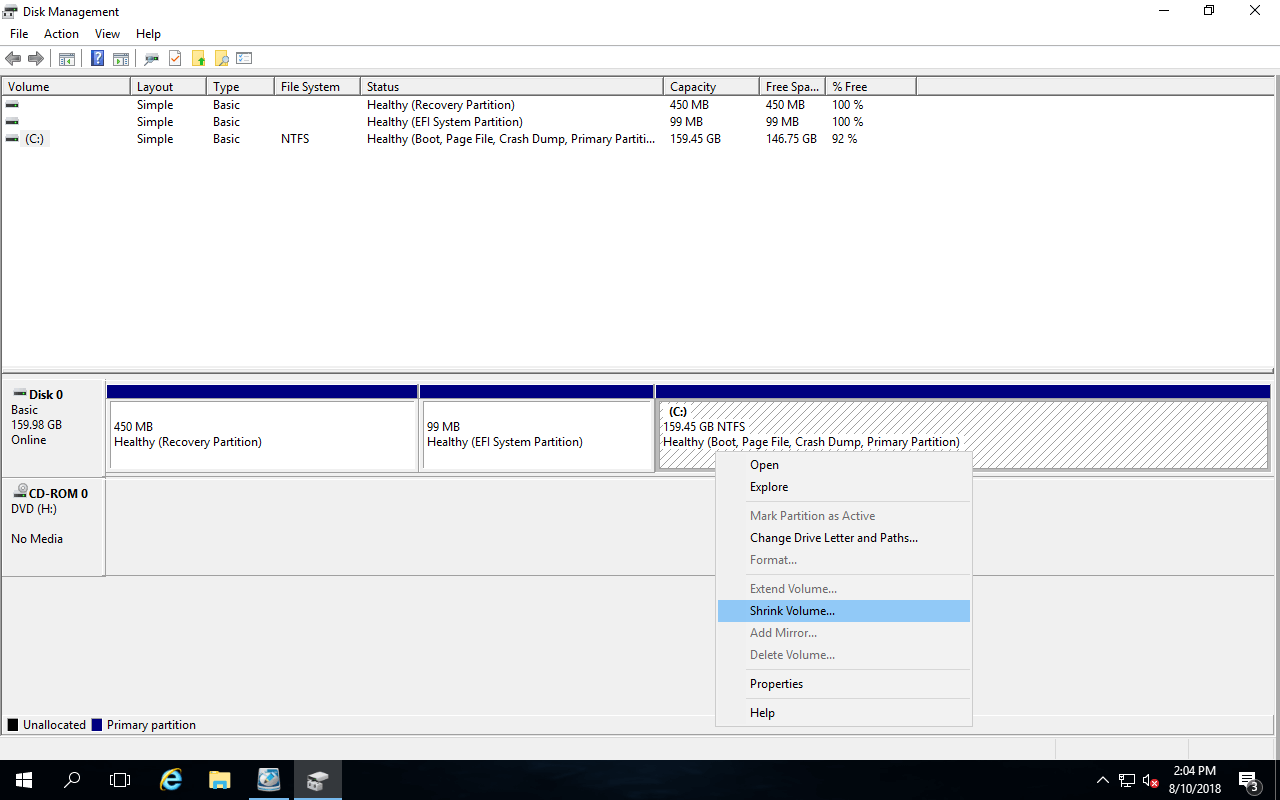
Task: Click the greyed Delete Volume entry
Action: tap(844, 655)
